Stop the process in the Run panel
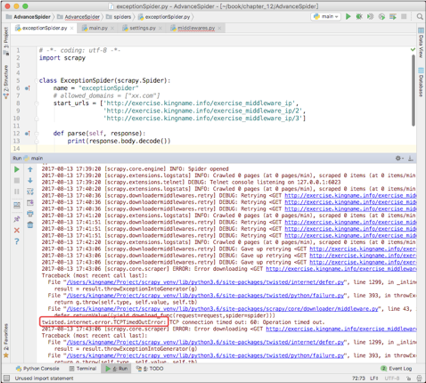 (x=17, y=180)
